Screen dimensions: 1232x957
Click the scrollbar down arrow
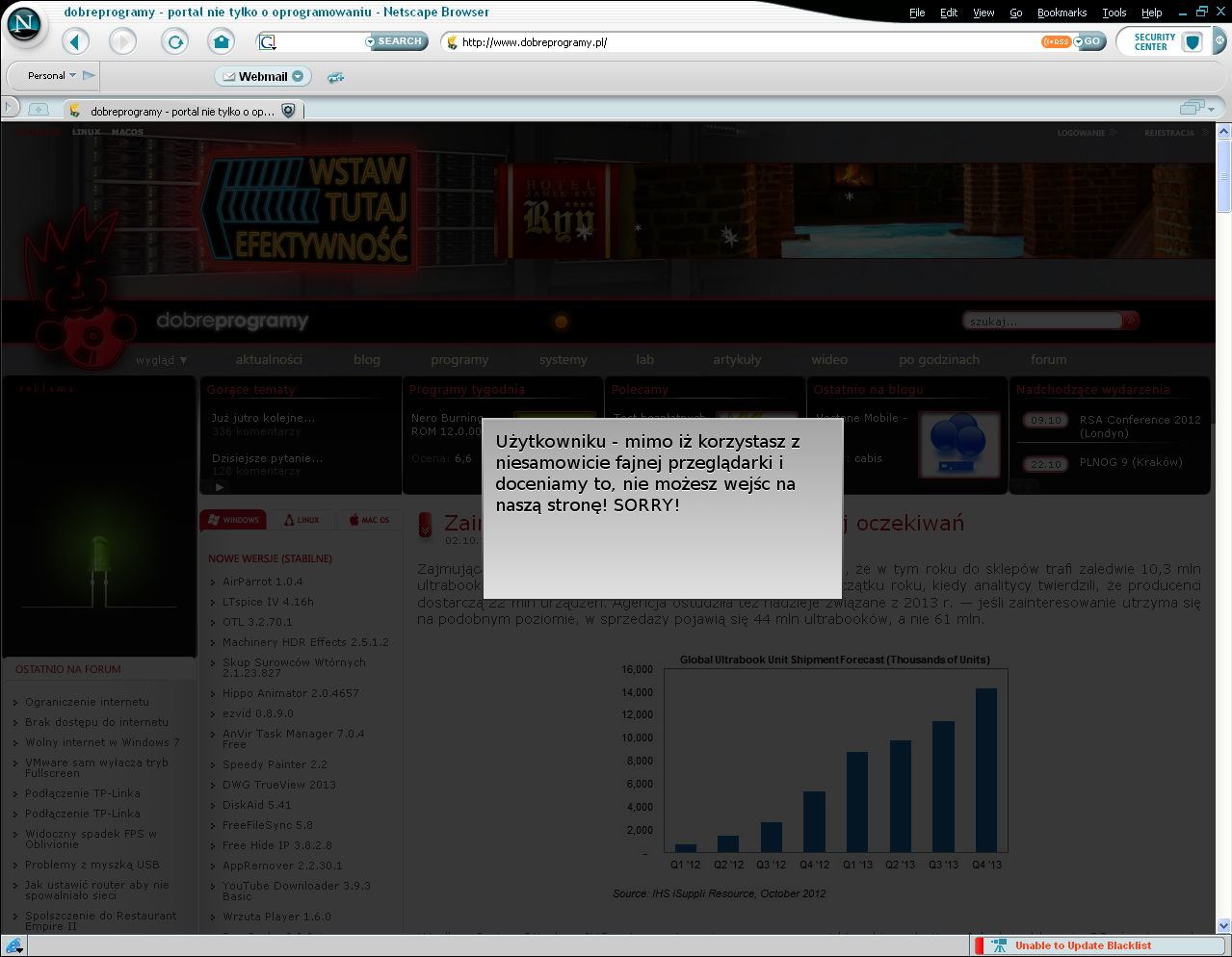1224,926
